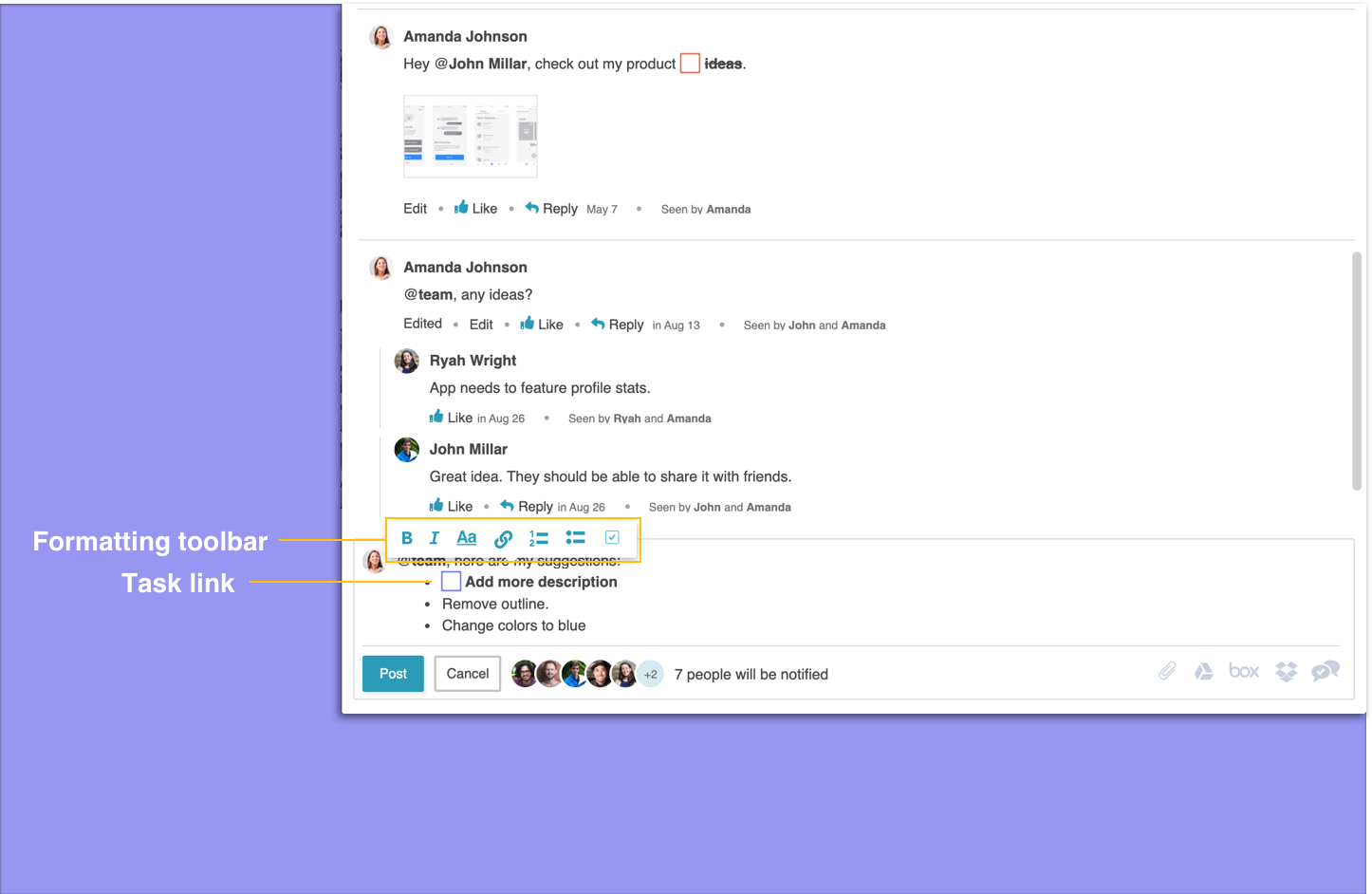Create a numbered list
Screen dimensions: 1372x894
539,538
